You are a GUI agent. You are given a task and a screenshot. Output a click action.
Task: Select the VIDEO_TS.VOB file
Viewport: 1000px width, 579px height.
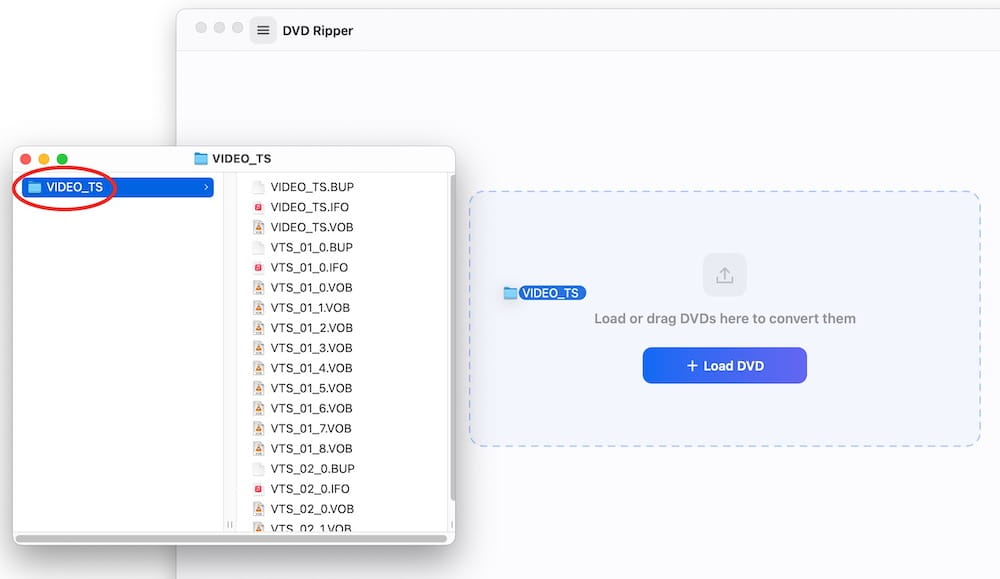click(x=312, y=227)
